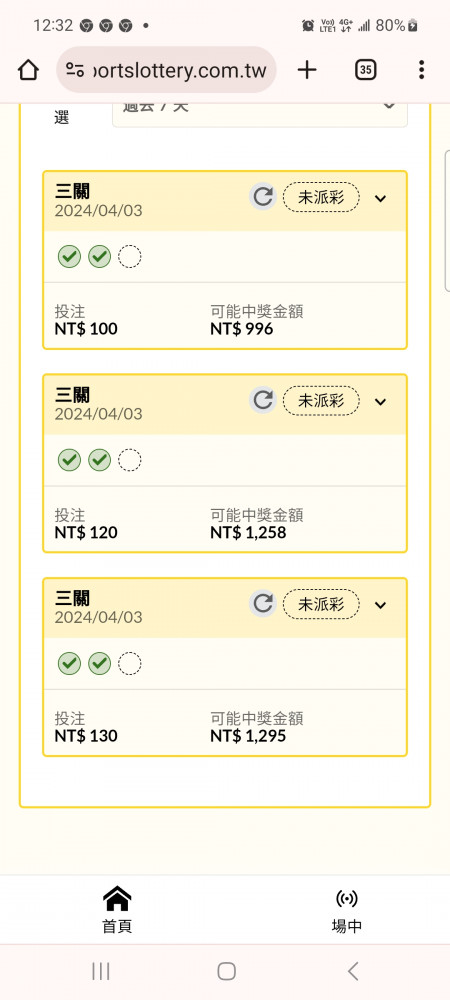
Task: Switch to 場中 live tab
Action: point(347,910)
